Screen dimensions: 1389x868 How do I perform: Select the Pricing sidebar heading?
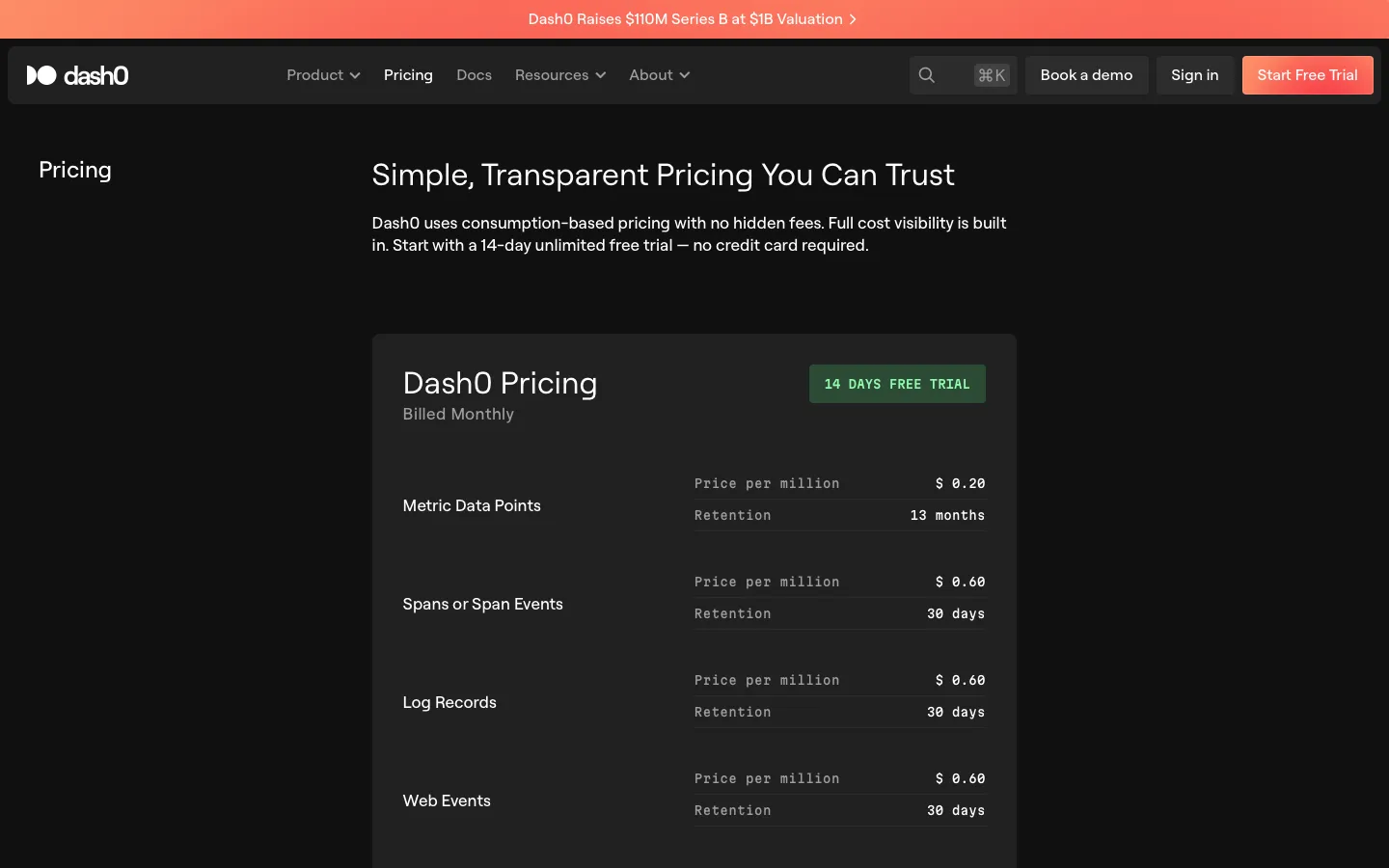coord(75,170)
